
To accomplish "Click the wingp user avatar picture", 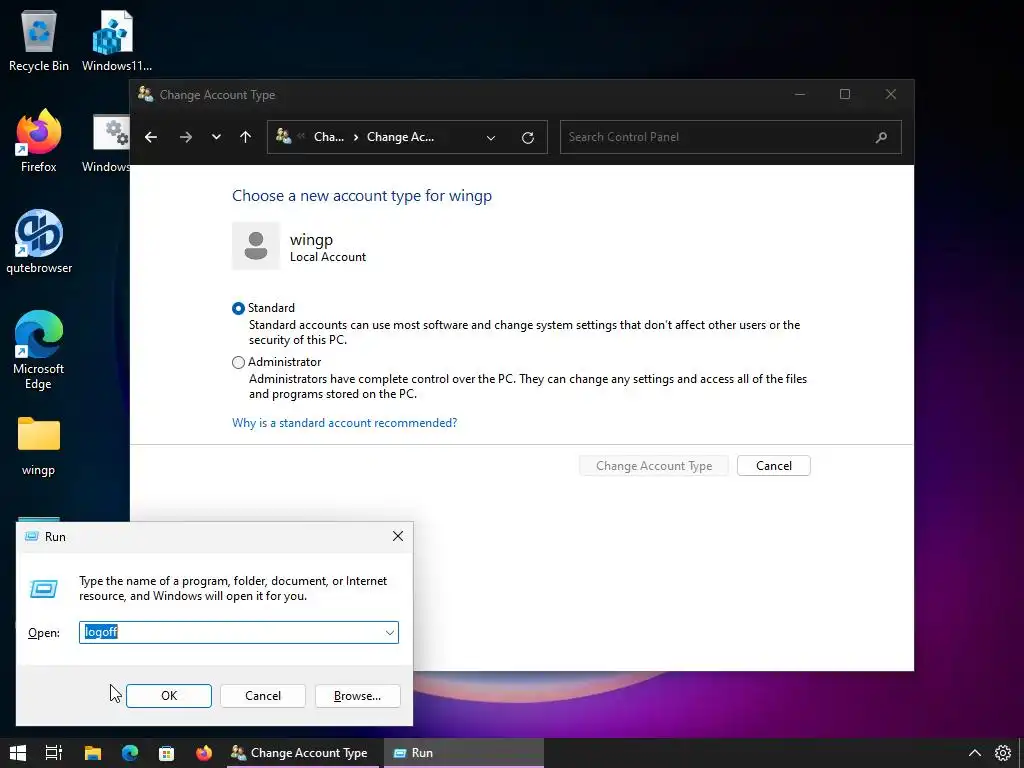I will [x=256, y=246].
